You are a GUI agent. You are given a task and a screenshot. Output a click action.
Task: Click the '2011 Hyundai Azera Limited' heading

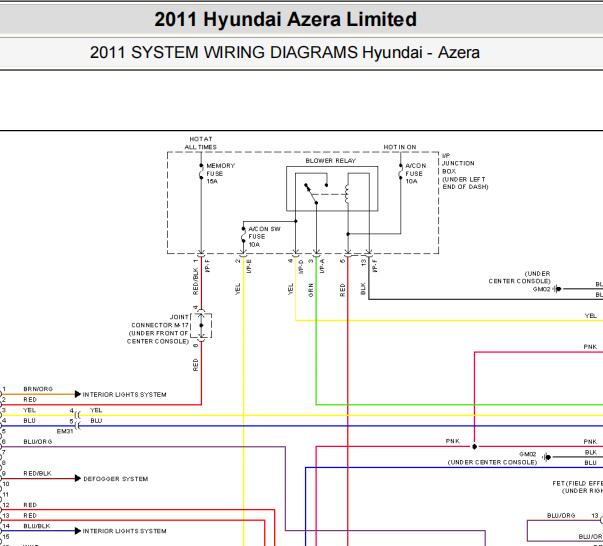point(285,19)
